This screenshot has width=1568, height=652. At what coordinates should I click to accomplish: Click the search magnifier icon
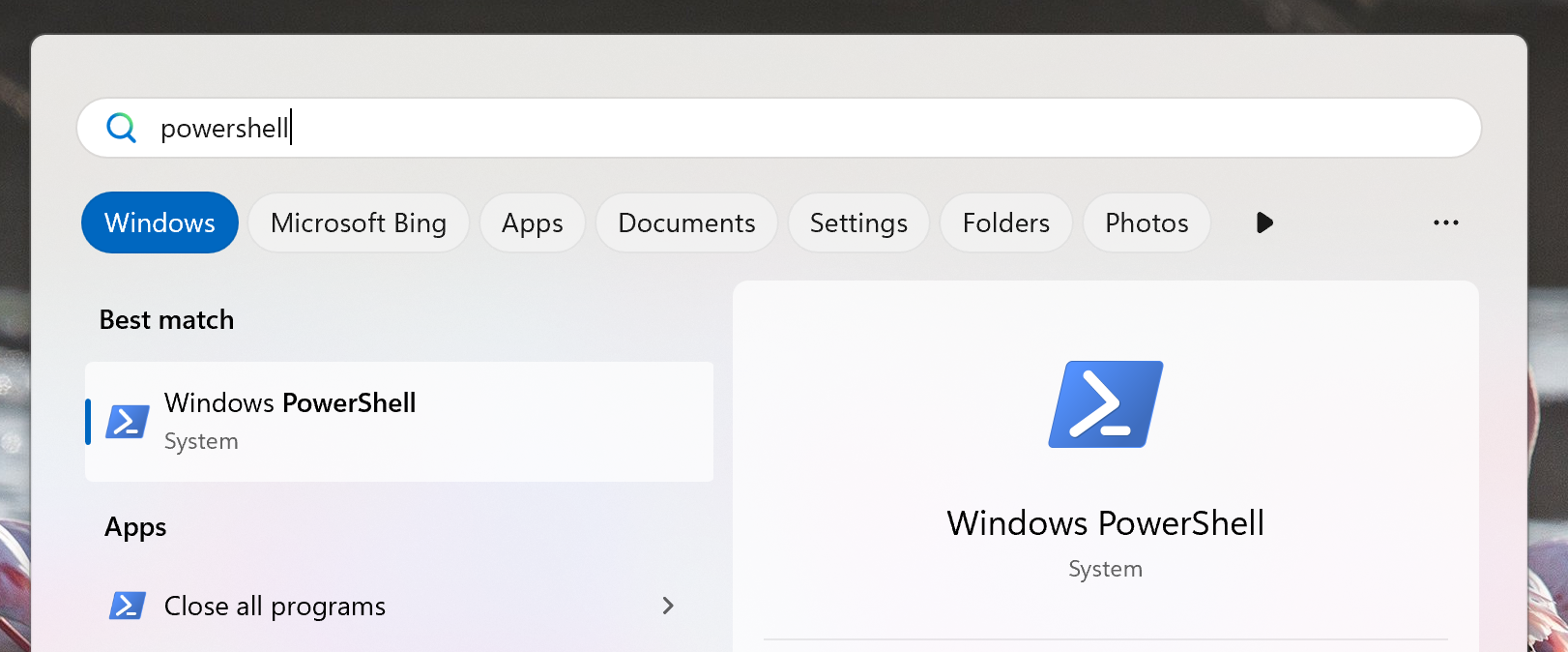(x=122, y=128)
